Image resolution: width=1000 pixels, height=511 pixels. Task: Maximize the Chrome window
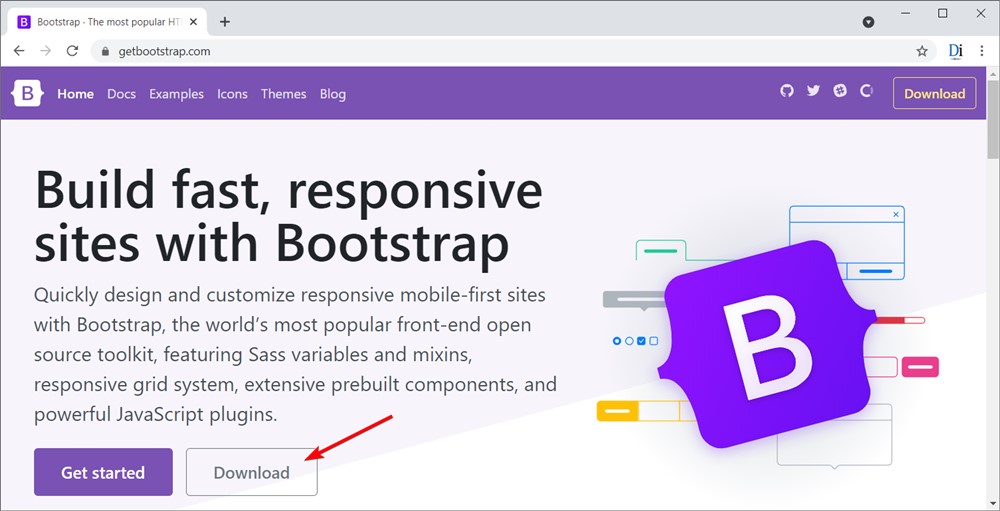tap(943, 13)
